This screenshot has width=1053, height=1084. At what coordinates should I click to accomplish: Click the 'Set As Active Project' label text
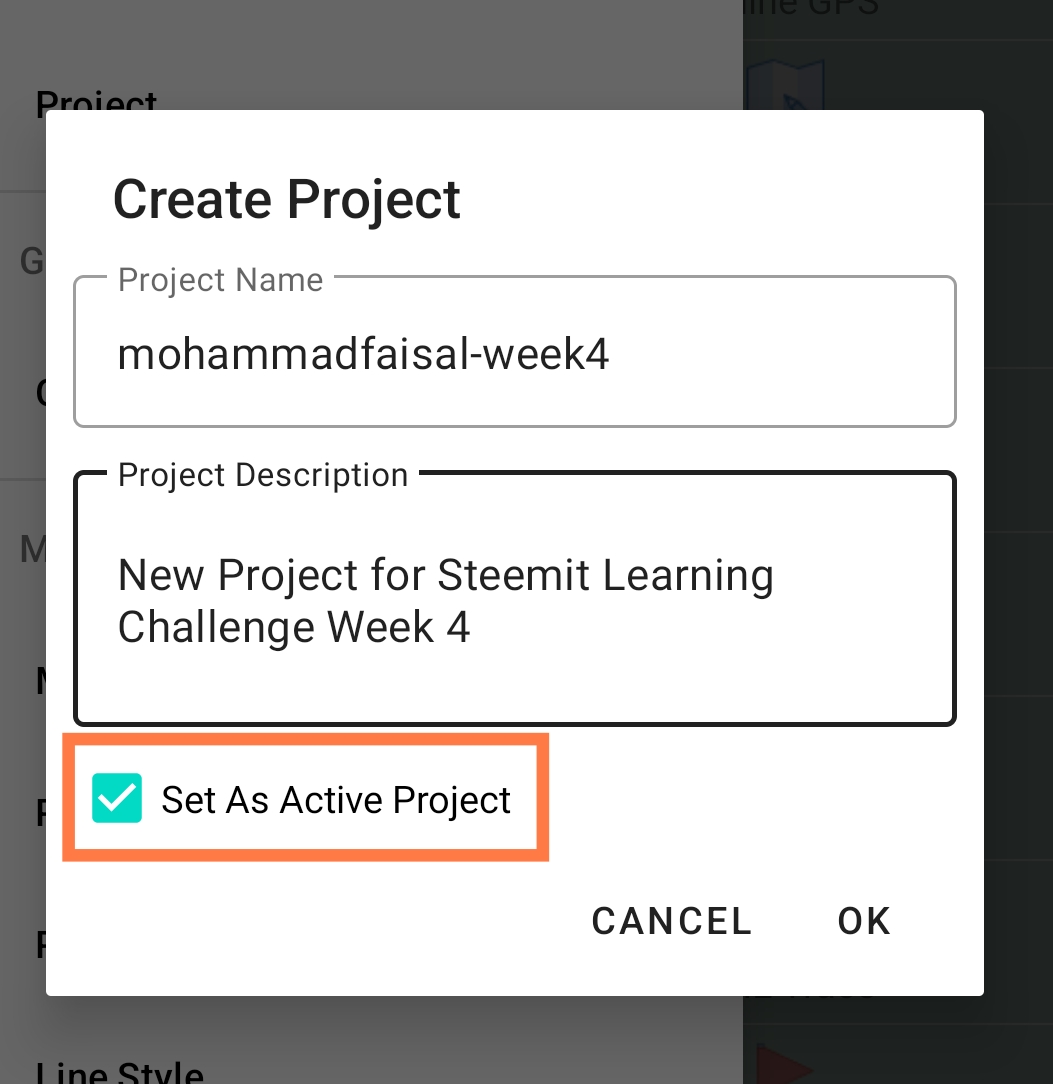coord(335,800)
